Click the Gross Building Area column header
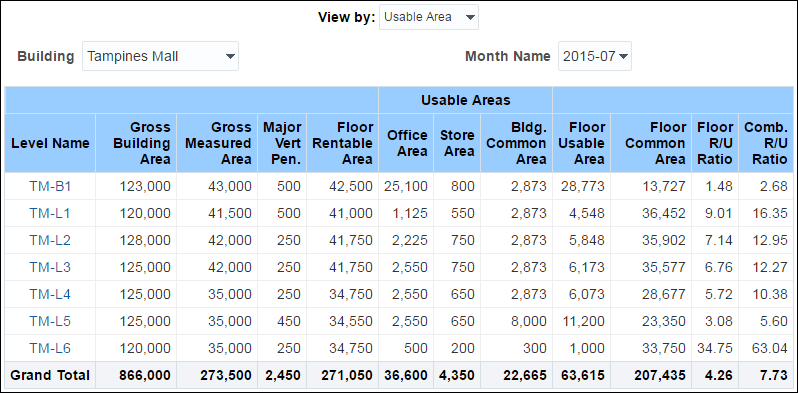 tap(136, 143)
